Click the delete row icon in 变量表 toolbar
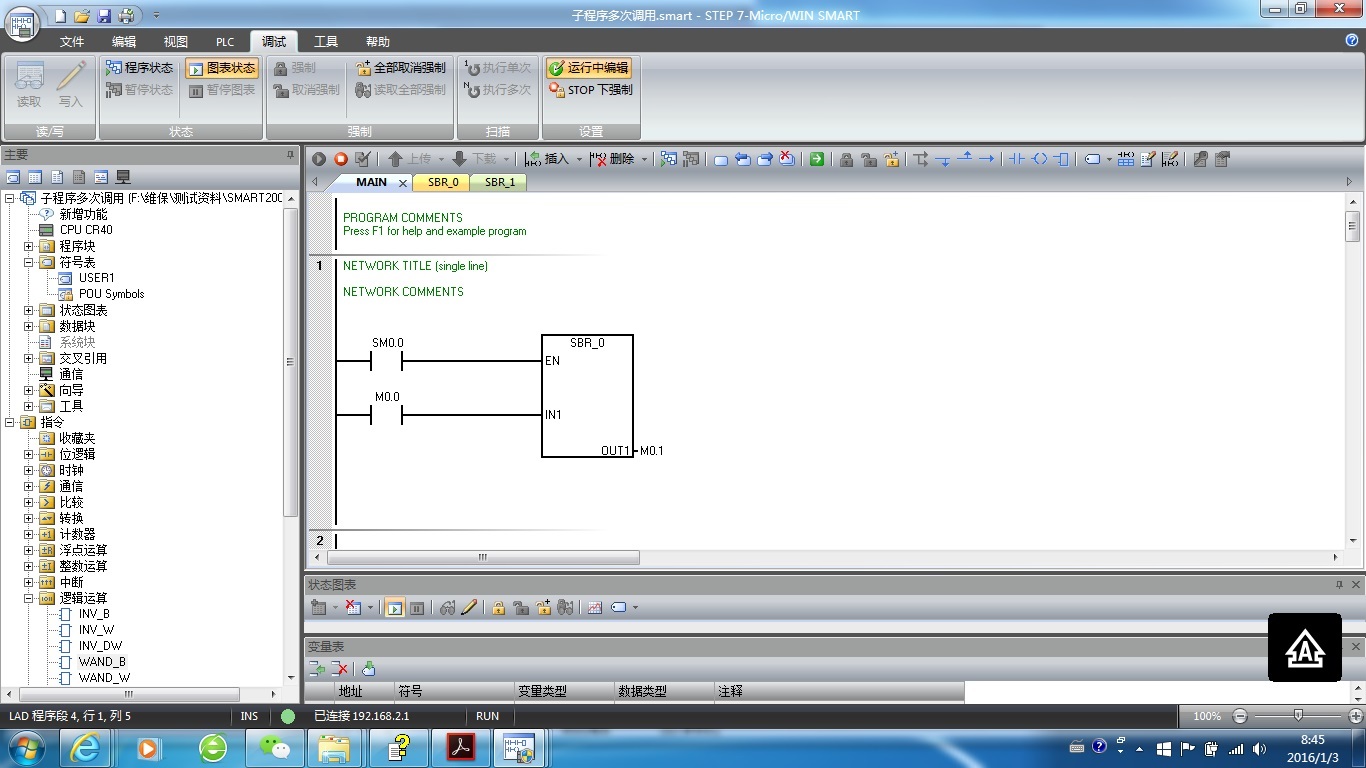1366x768 pixels. pos(340,669)
